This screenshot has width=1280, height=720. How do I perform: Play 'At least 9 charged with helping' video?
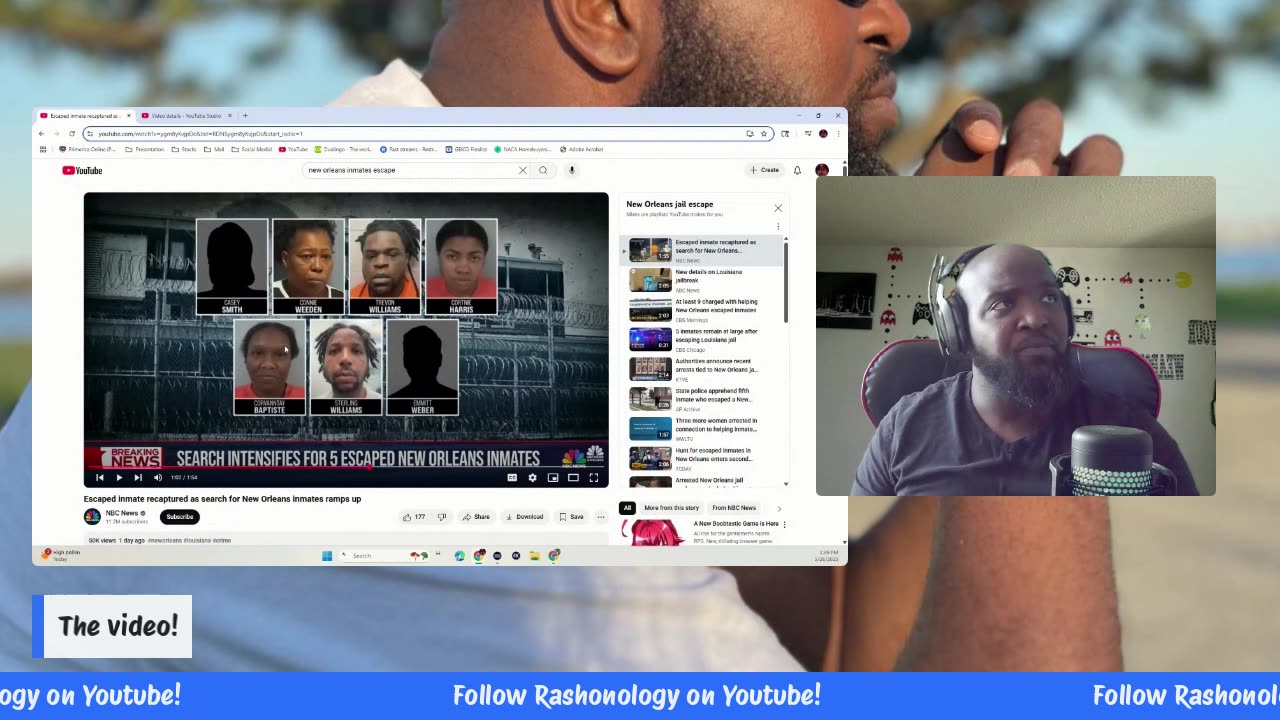click(x=703, y=310)
